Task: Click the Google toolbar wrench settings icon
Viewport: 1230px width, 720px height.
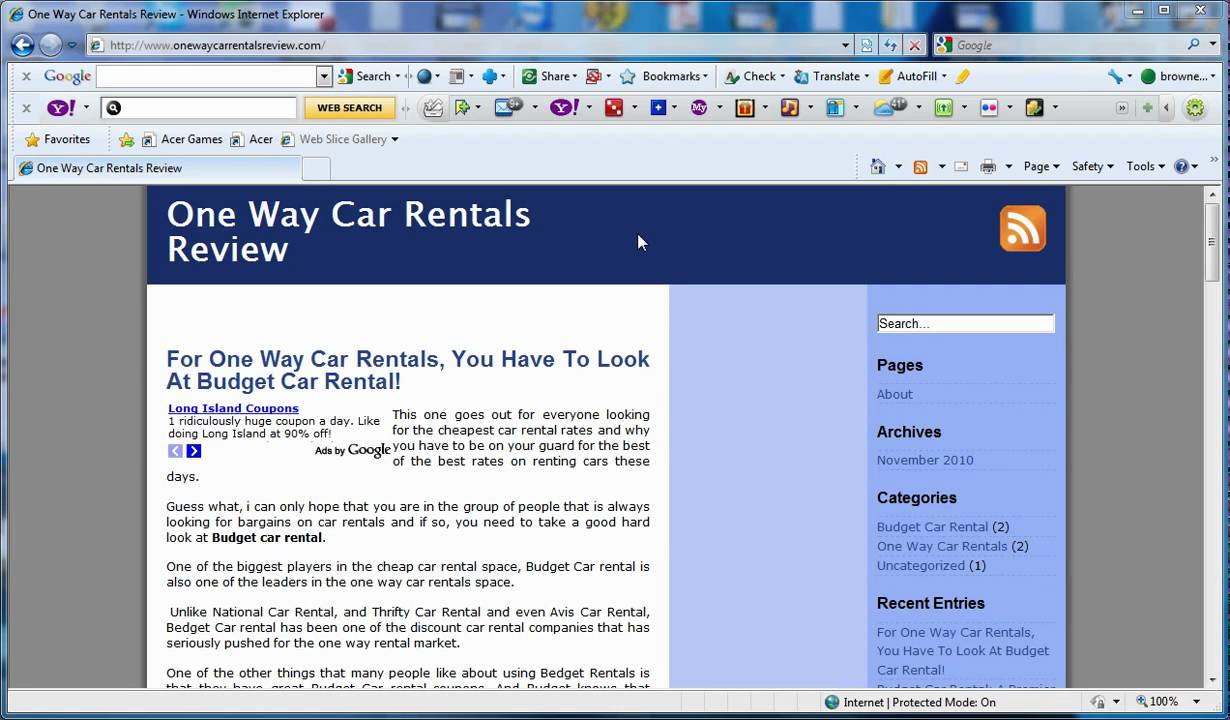Action: (1115, 76)
